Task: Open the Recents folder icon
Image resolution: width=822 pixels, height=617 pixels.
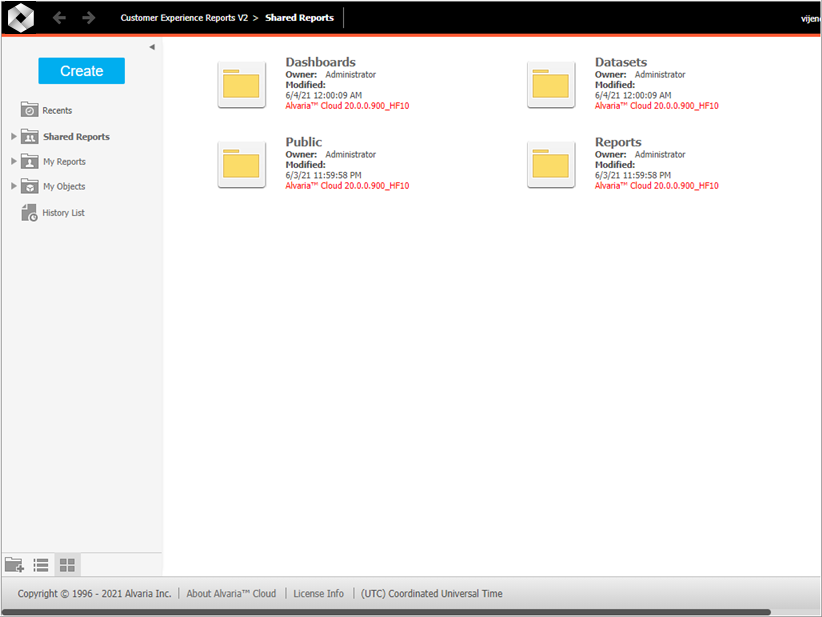Action: tap(30, 110)
